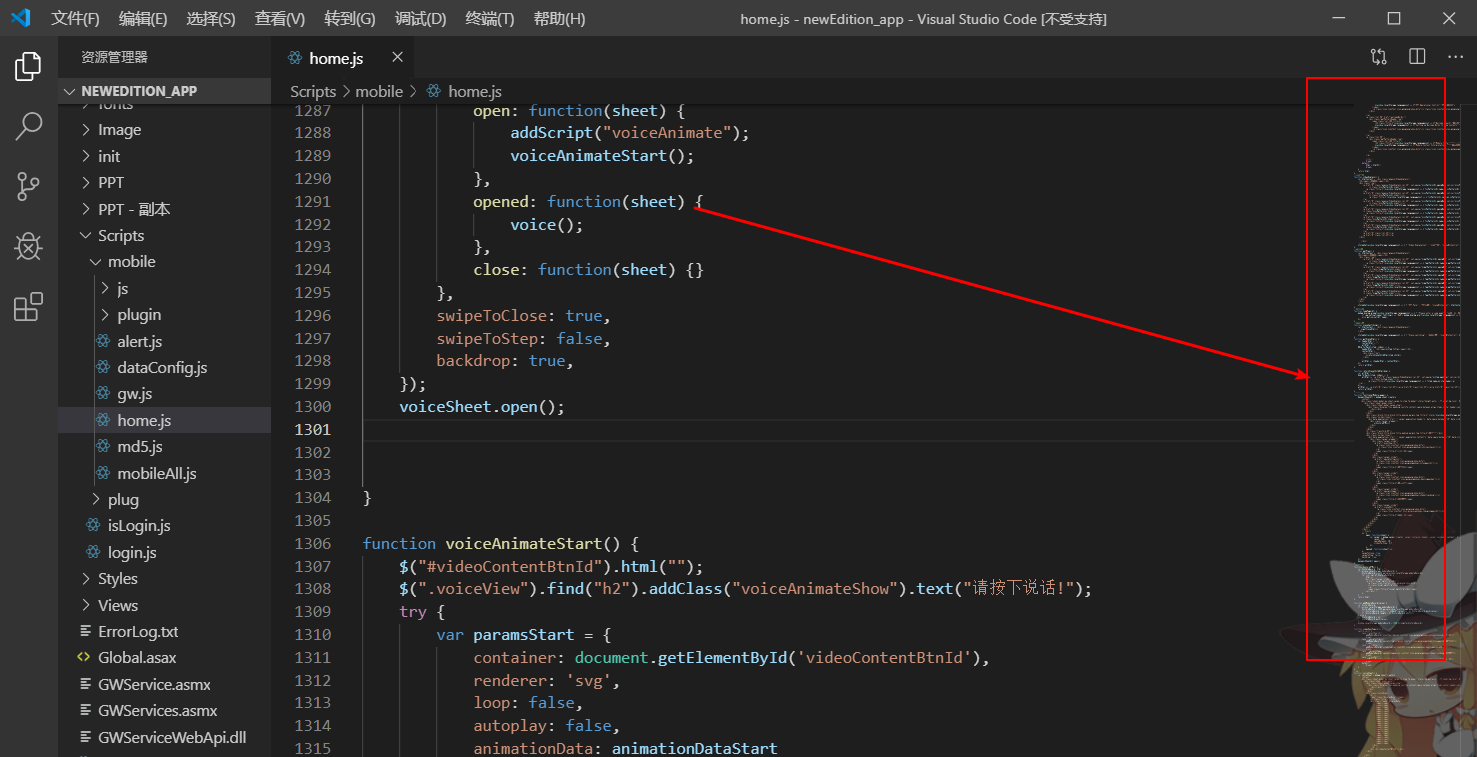Open mobileAll.js in the explorer
Image resolution: width=1477 pixels, height=757 pixels.
[165, 473]
